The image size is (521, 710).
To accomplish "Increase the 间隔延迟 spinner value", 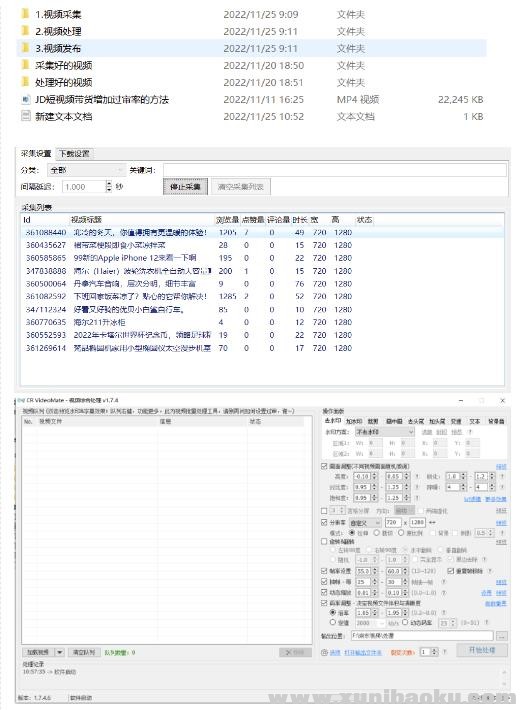I will (x=109, y=183).
